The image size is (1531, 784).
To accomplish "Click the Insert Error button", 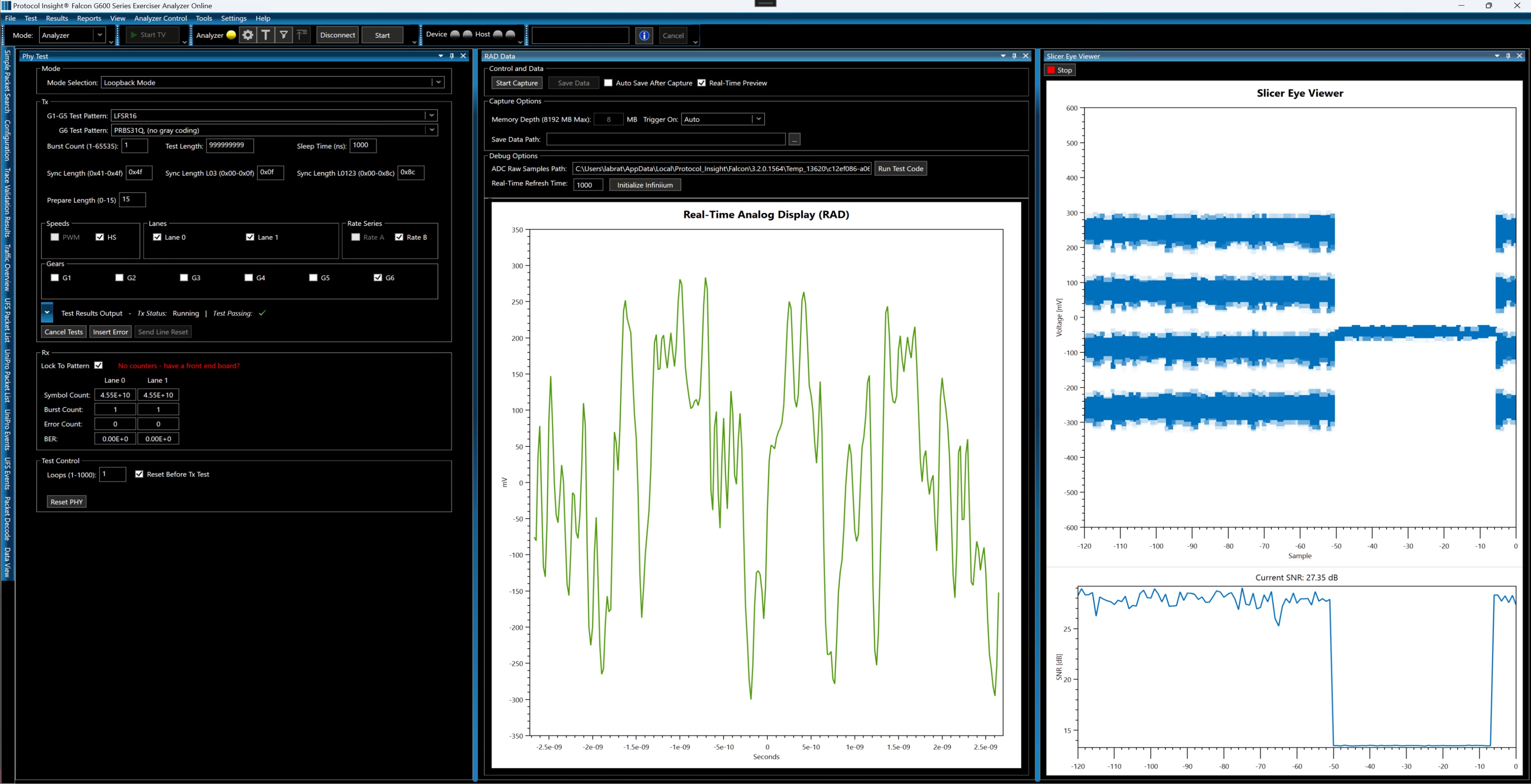I will 110,332.
